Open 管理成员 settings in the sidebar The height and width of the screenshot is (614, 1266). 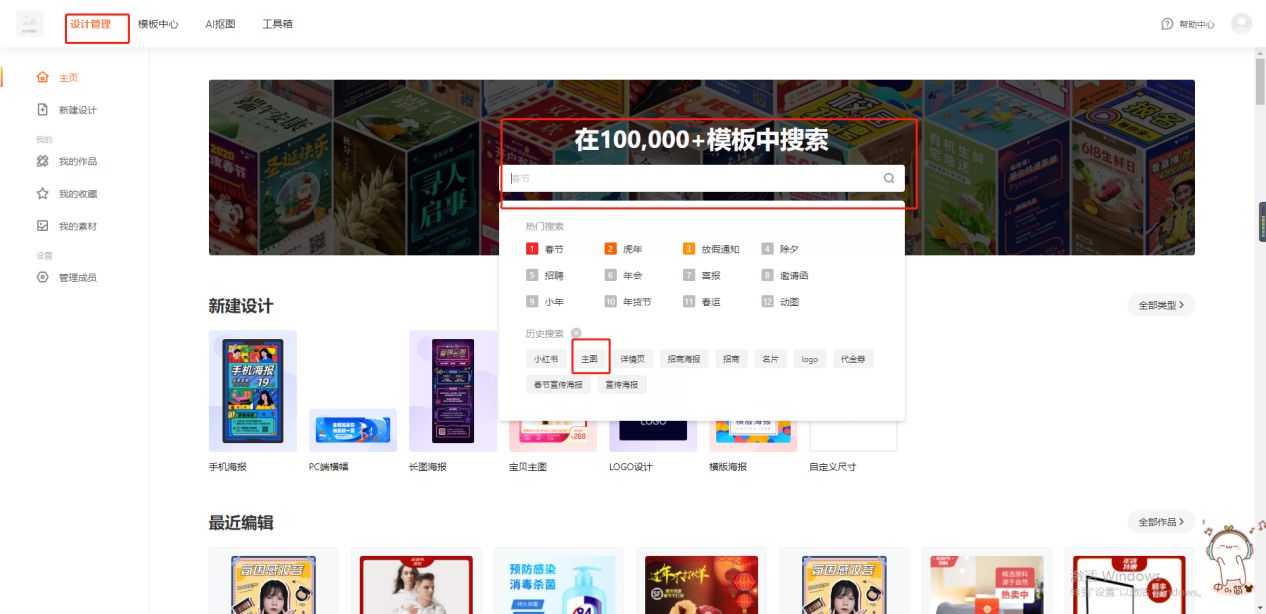pos(43,278)
